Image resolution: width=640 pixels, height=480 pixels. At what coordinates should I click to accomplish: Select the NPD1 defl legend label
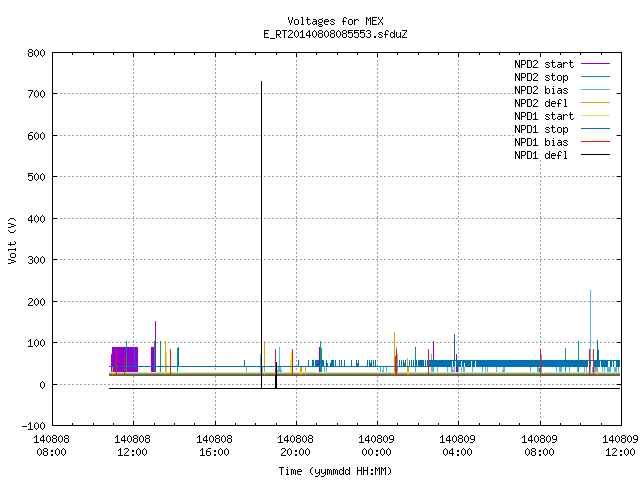pos(541,155)
